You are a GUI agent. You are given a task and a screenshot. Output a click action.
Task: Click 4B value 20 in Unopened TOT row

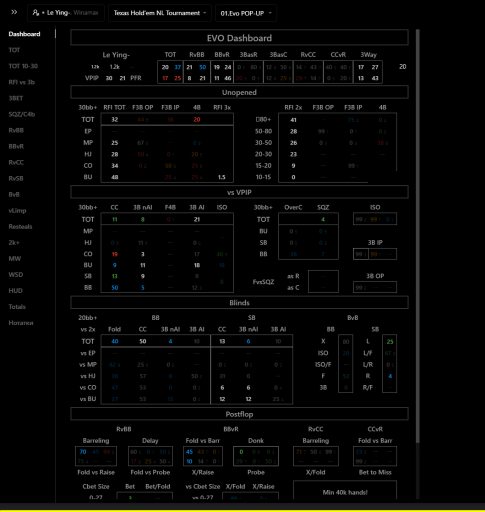197,120
